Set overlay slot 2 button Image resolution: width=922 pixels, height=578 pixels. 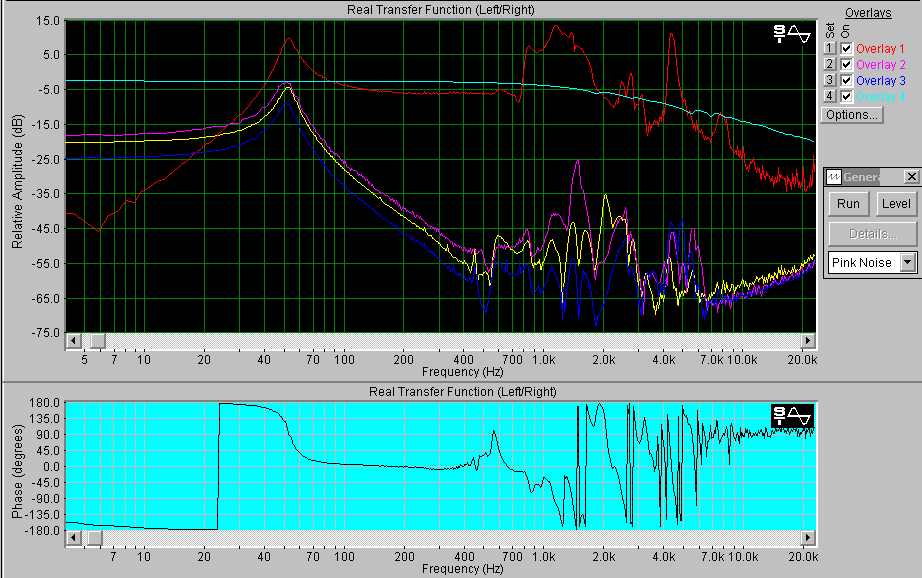coord(830,64)
